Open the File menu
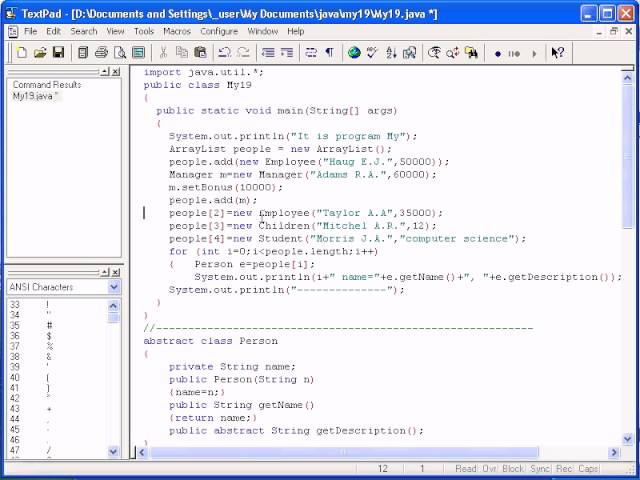Viewport: 640px width, 480px height. coord(31,31)
